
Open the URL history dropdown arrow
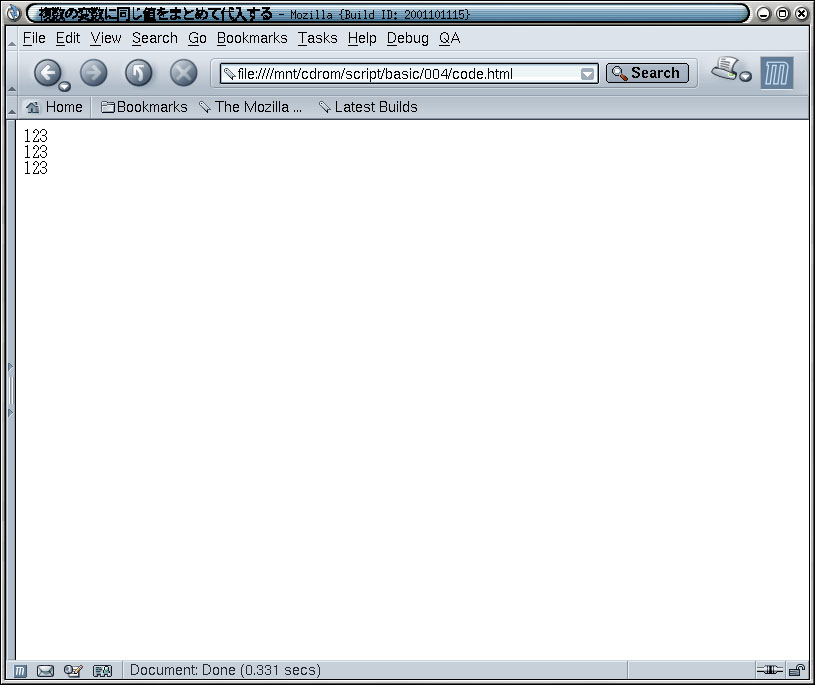point(587,74)
